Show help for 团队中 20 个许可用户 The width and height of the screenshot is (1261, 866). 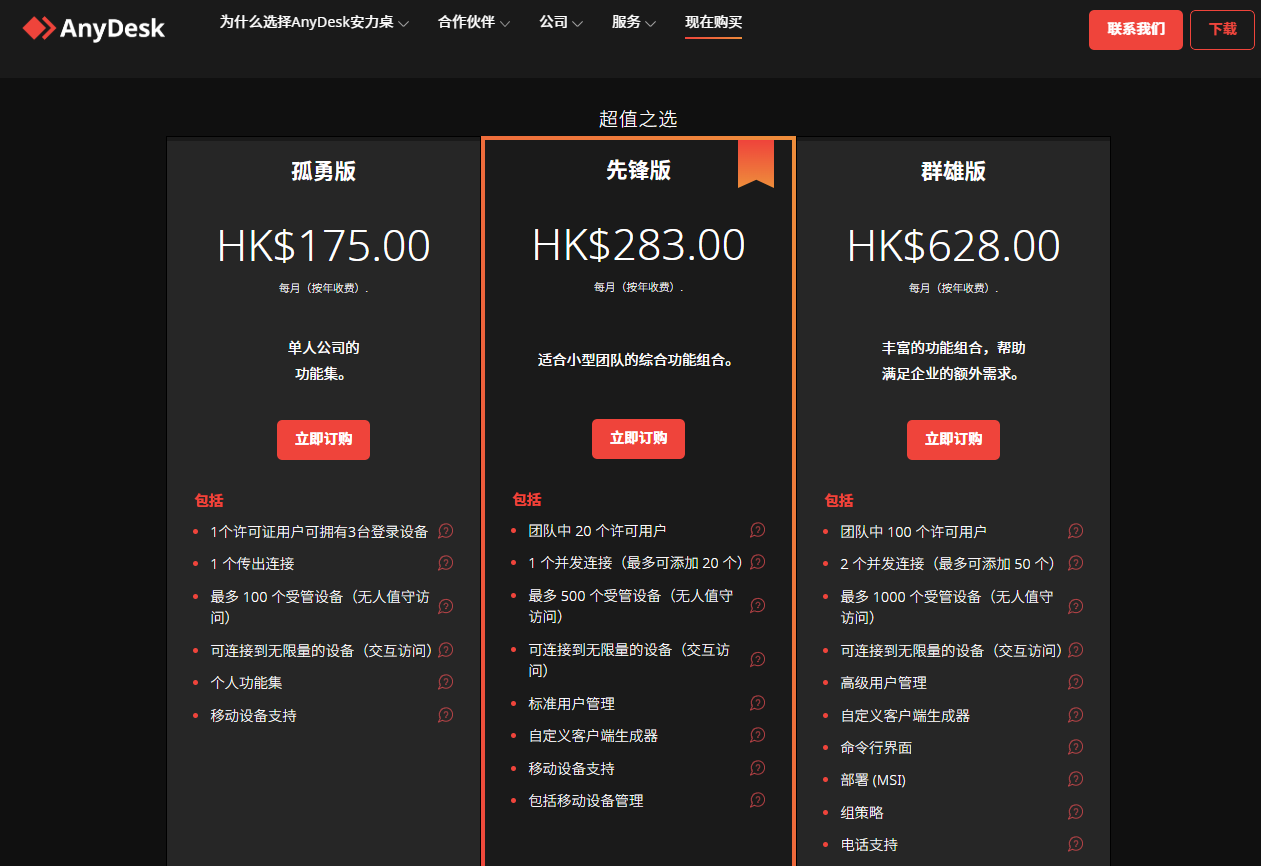pyautogui.click(x=758, y=530)
